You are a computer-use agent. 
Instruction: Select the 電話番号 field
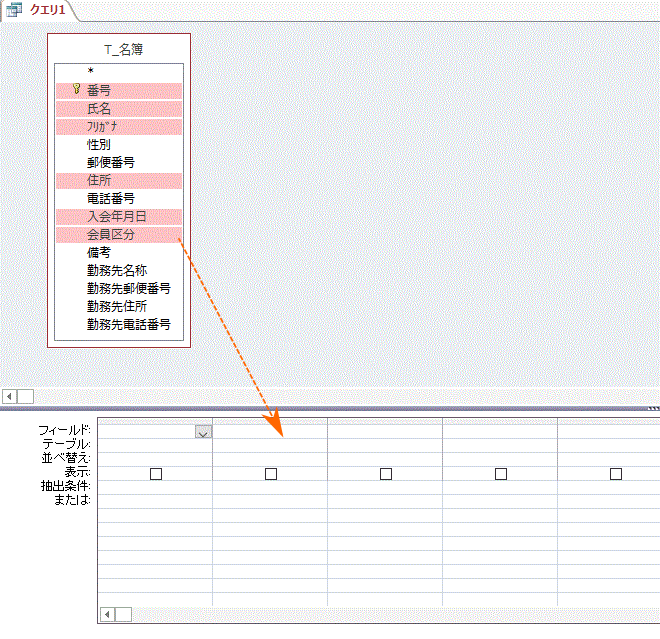coord(119,199)
